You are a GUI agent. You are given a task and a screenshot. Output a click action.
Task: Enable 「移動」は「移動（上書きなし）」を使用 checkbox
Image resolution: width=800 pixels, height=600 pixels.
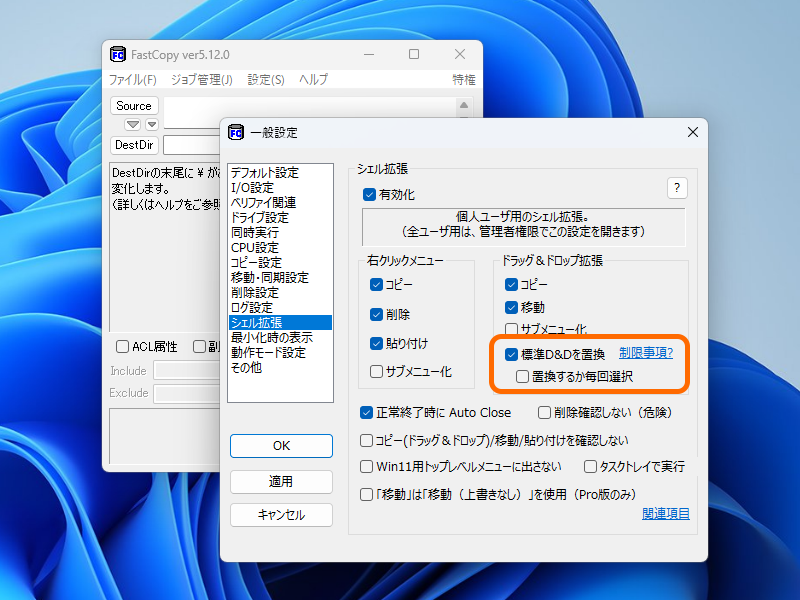[x=366, y=494]
